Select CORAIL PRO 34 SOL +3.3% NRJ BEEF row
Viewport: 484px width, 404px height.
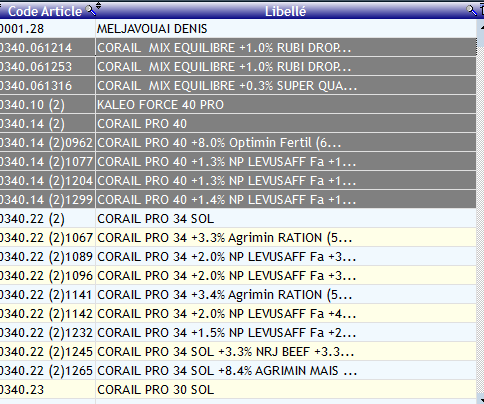click(238, 352)
